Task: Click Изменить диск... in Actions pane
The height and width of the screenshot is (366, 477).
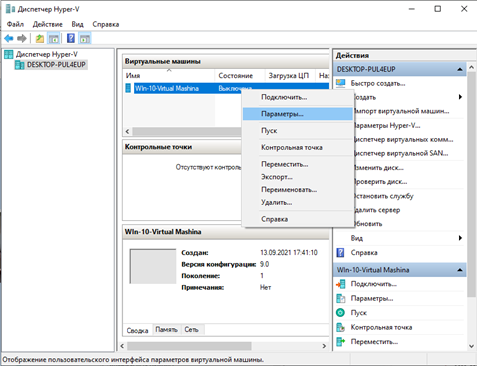Action: tap(378, 168)
